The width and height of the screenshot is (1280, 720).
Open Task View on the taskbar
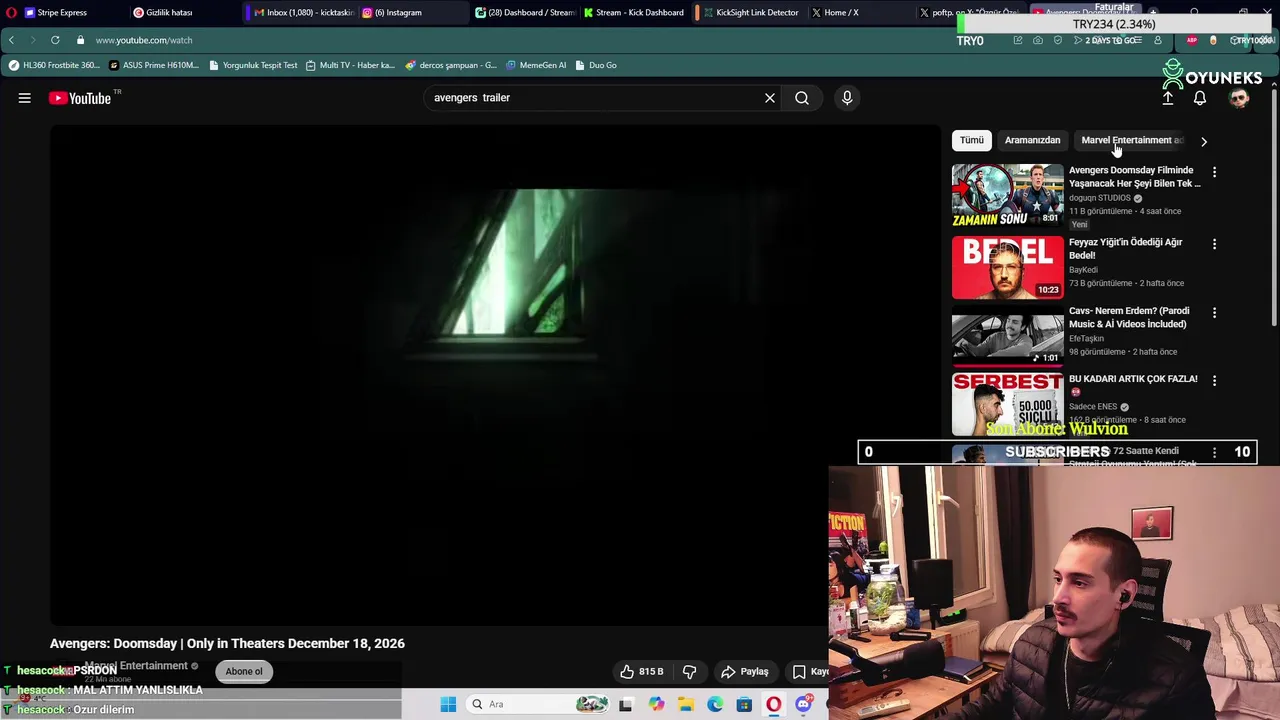coord(625,705)
